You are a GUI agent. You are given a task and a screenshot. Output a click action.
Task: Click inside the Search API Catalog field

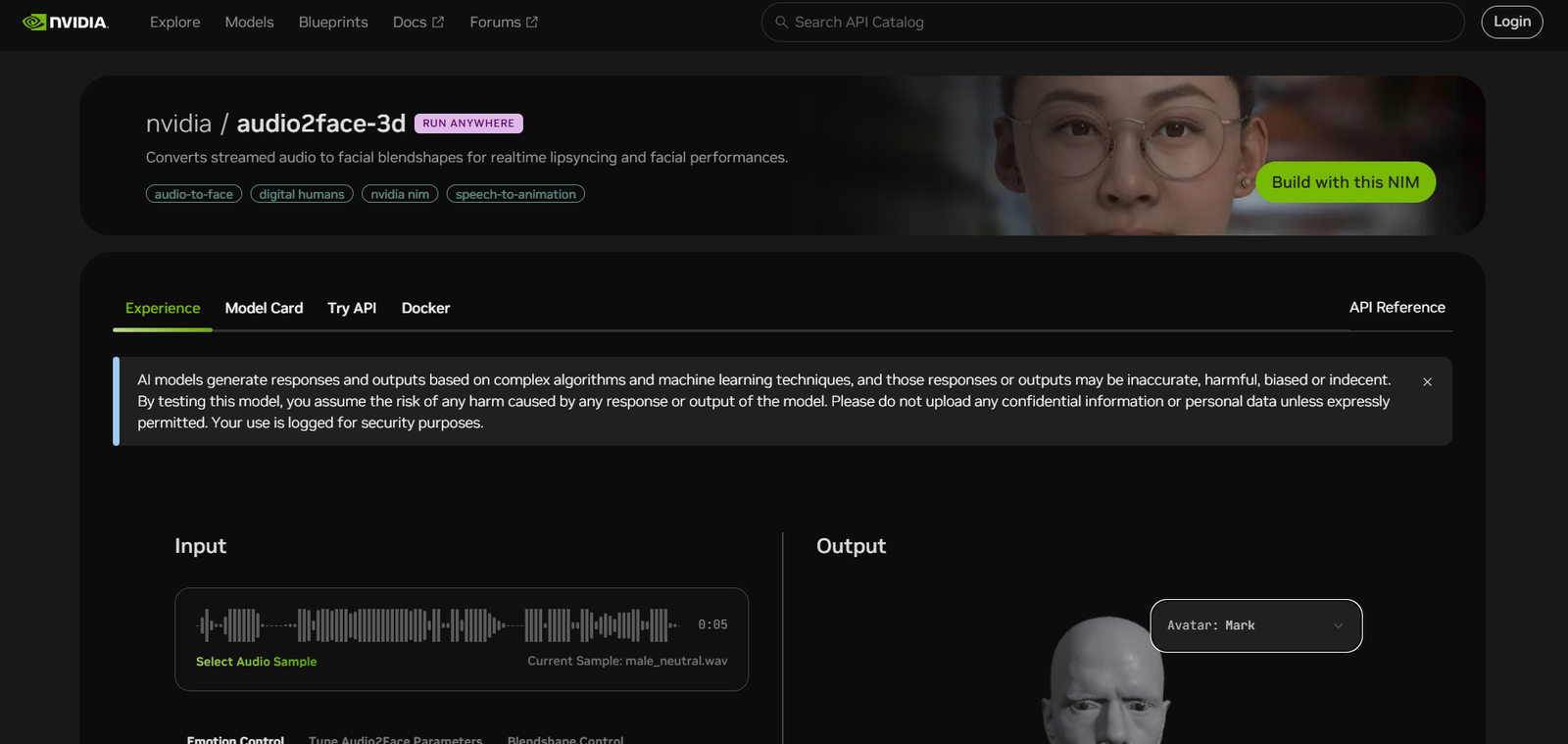point(1117,22)
